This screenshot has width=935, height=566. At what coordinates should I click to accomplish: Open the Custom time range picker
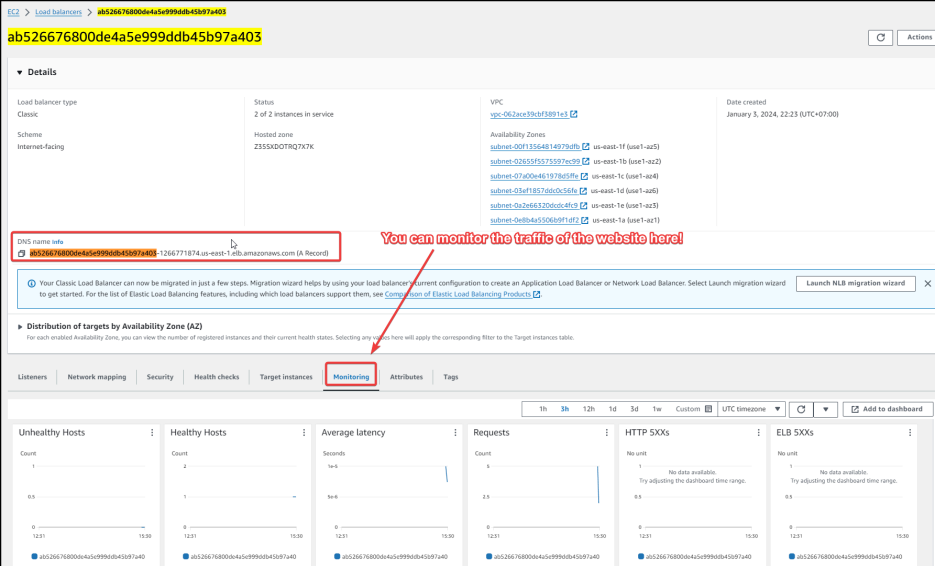click(x=693, y=409)
